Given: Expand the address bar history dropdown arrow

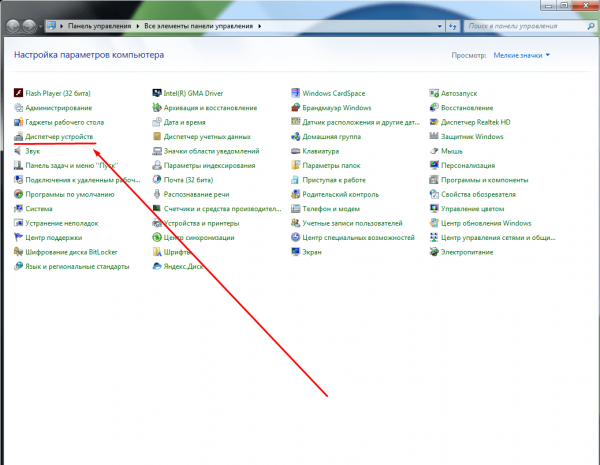Looking at the screenshot, I should (440, 26).
